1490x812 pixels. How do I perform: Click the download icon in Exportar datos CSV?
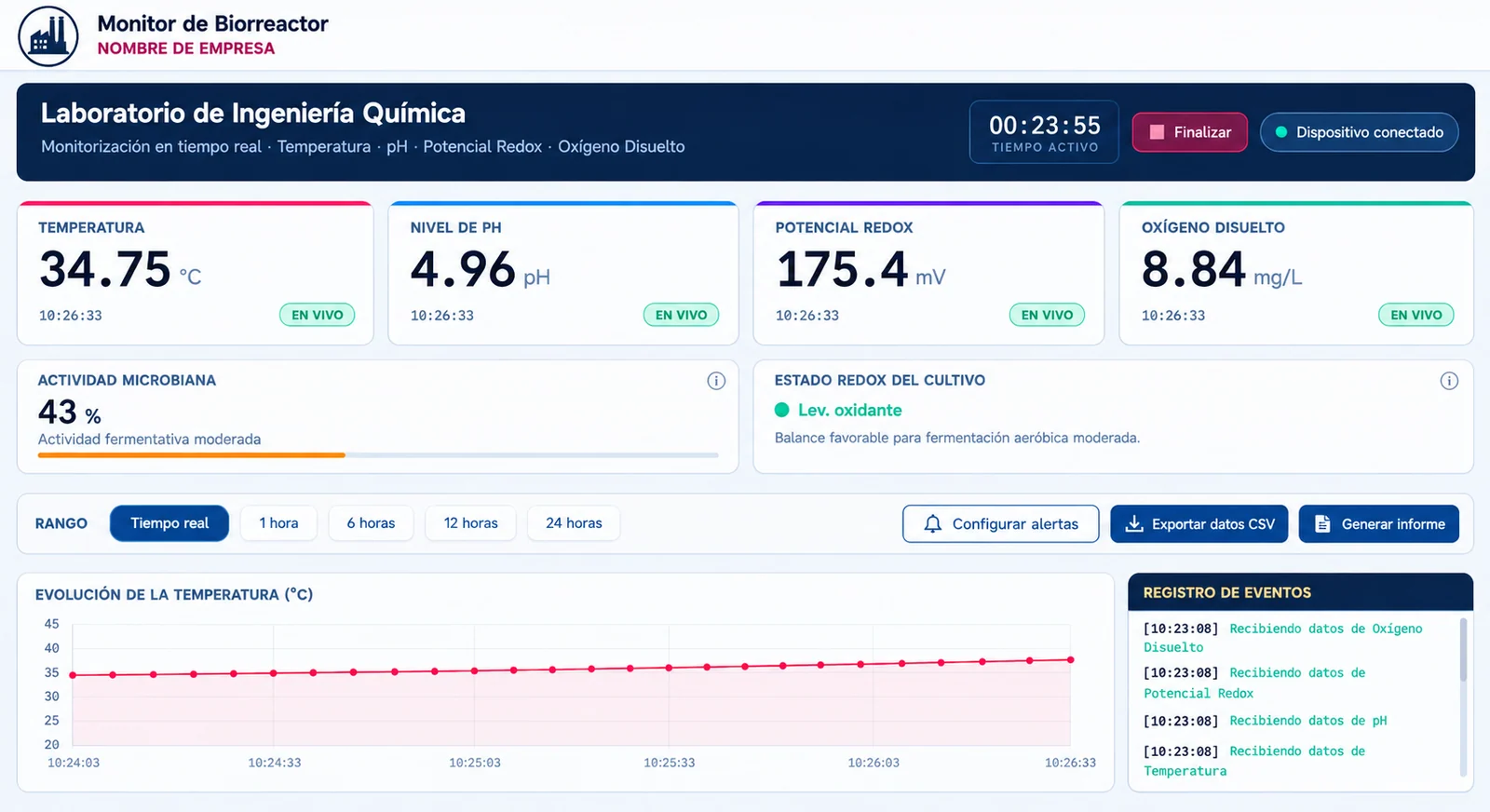pyautogui.click(x=1134, y=524)
